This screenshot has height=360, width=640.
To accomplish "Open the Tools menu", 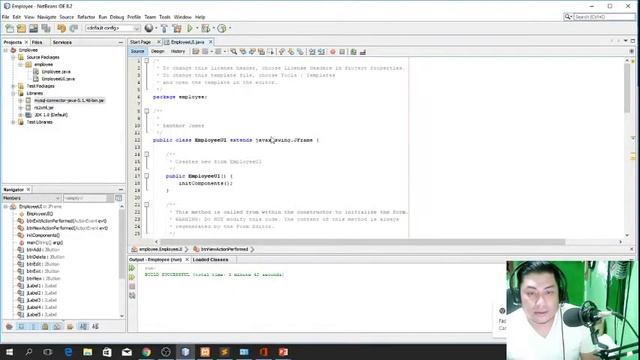I will point(164,17).
